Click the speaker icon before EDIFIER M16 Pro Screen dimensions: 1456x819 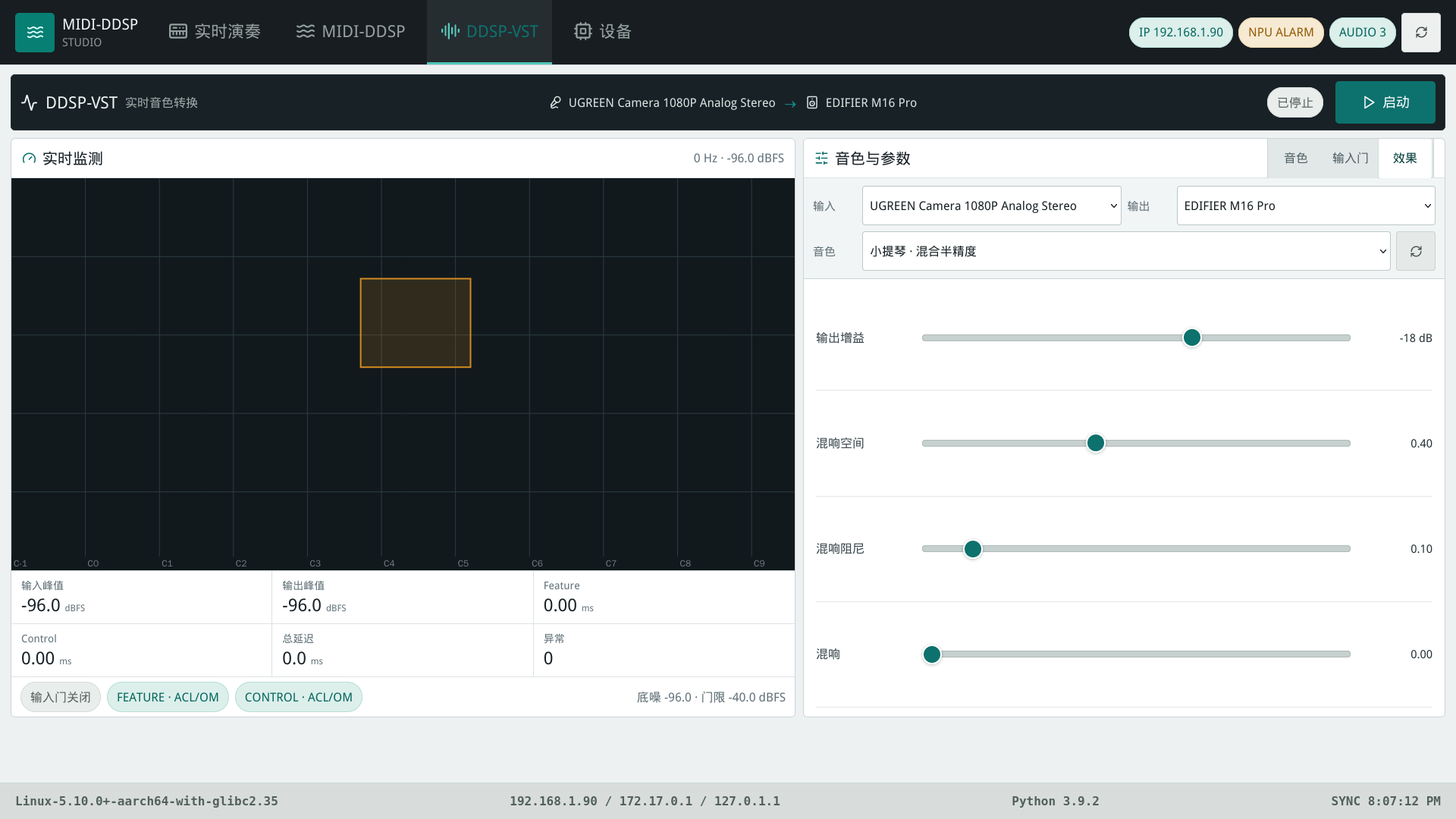pyautogui.click(x=812, y=102)
